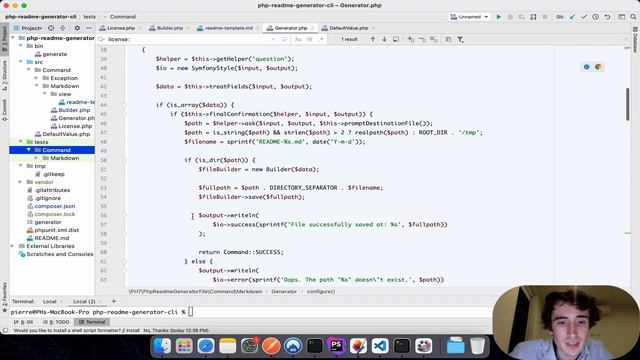This screenshot has height=360, width=640.
Task: Add a new terminal session with plus
Action: click(x=113, y=301)
